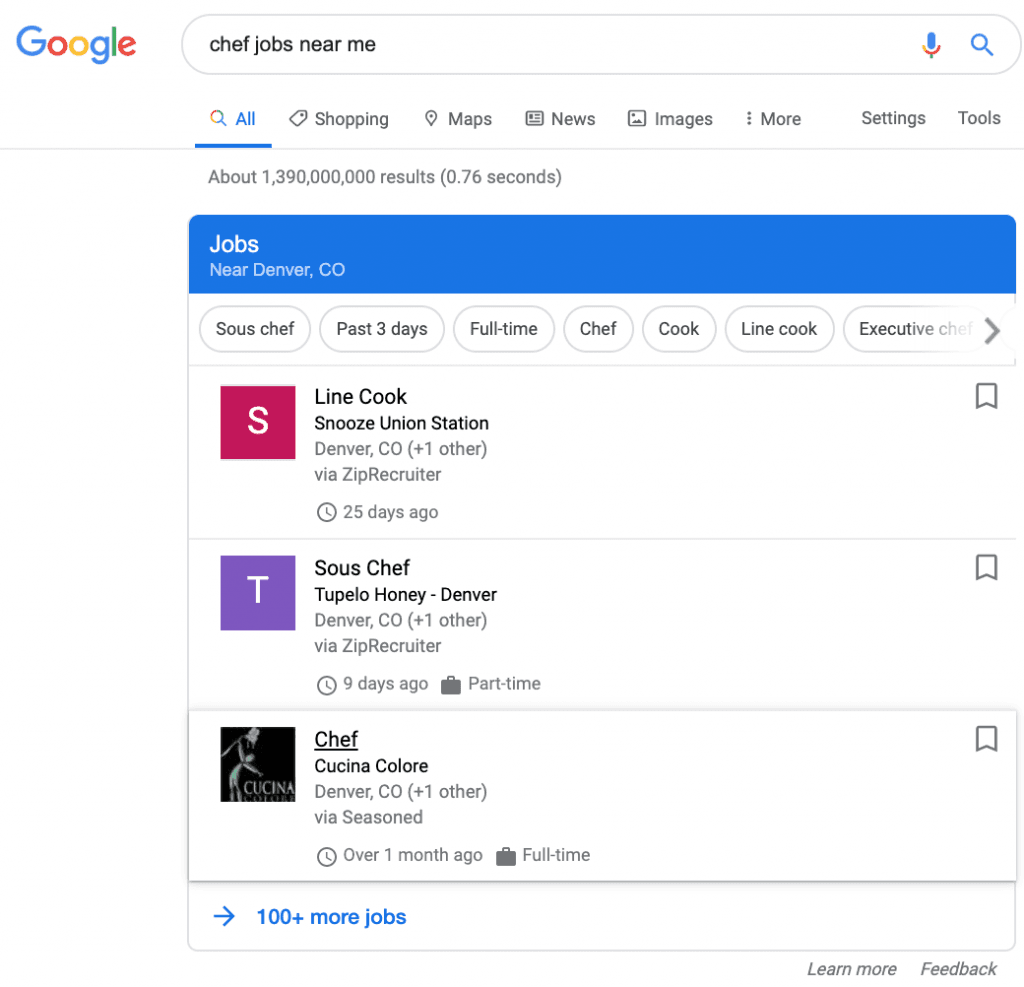This screenshot has width=1024, height=987.
Task: Save the Line Cook job with bookmark
Action: tap(986, 396)
